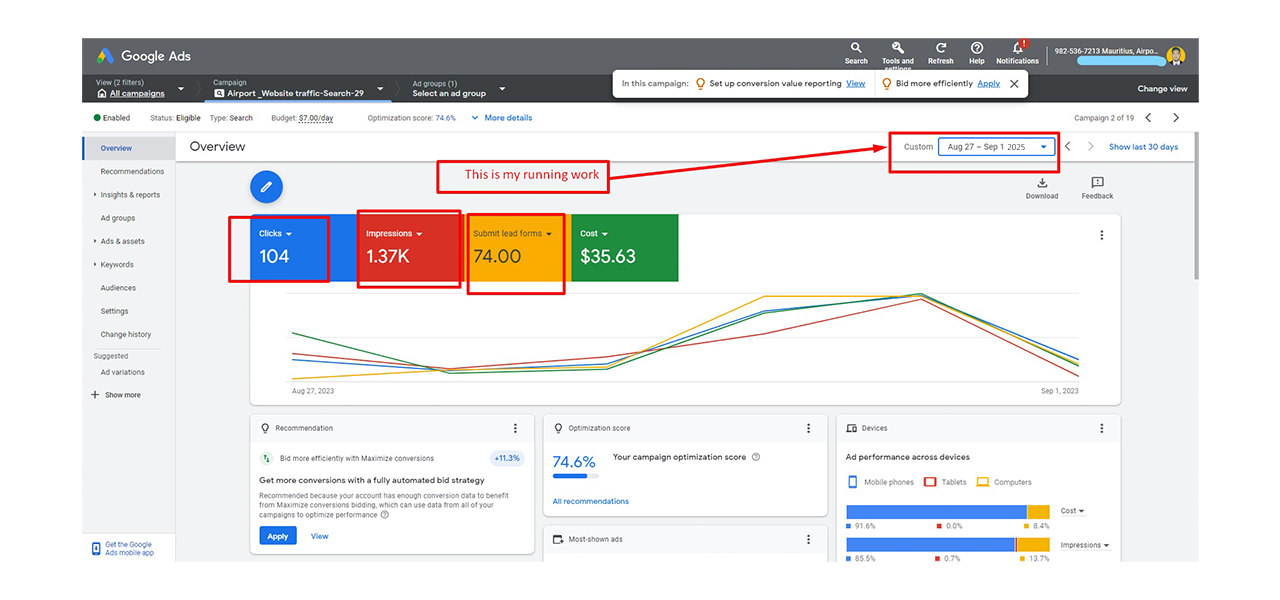Click the Refresh icon

click(x=940, y=48)
